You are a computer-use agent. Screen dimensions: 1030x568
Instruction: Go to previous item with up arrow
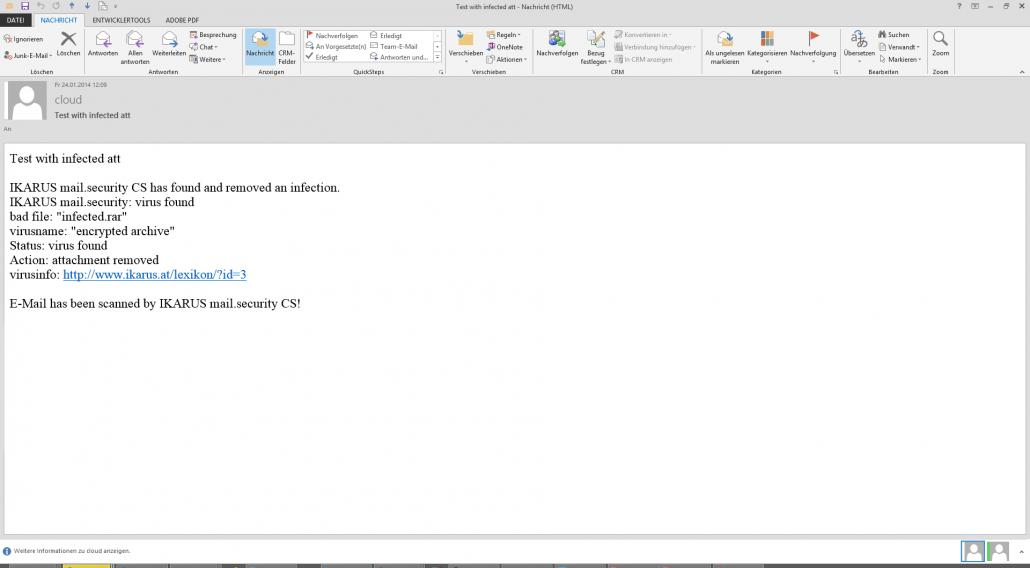coord(72,7)
